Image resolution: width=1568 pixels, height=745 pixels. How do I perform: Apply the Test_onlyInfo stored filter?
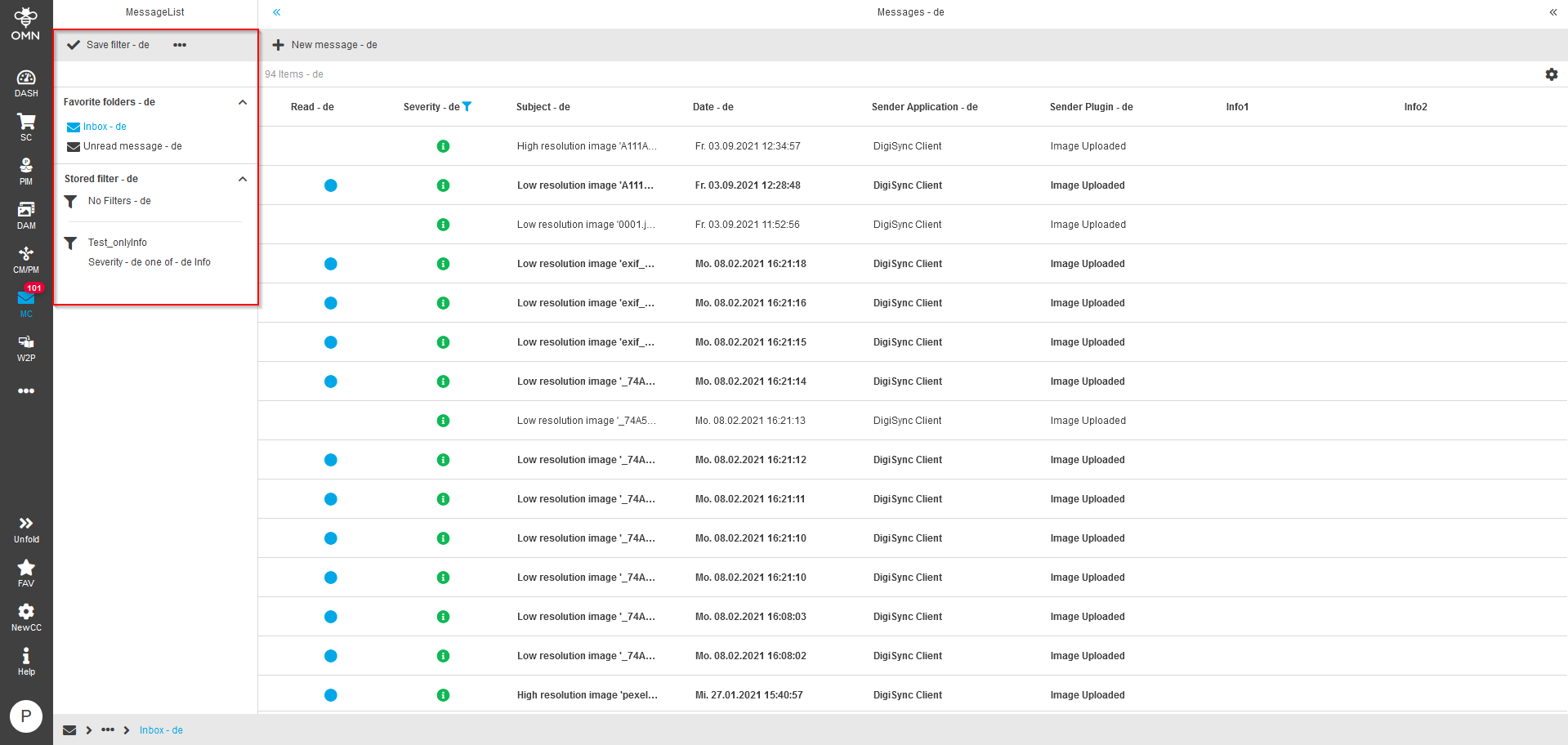click(x=118, y=243)
